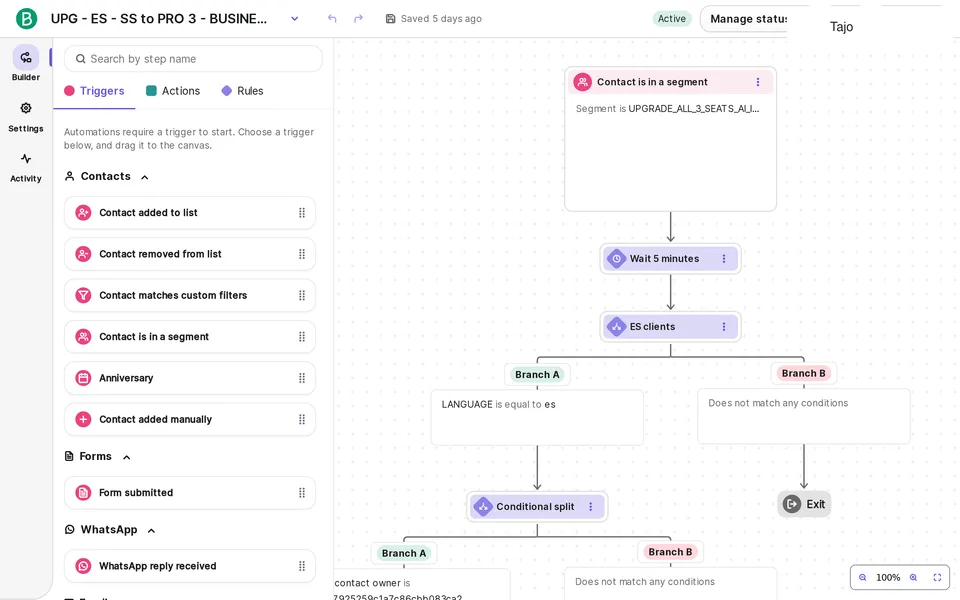Viewport: 960px width, 600px height.
Task: Click the UPG - ES automation title
Action: point(159,19)
